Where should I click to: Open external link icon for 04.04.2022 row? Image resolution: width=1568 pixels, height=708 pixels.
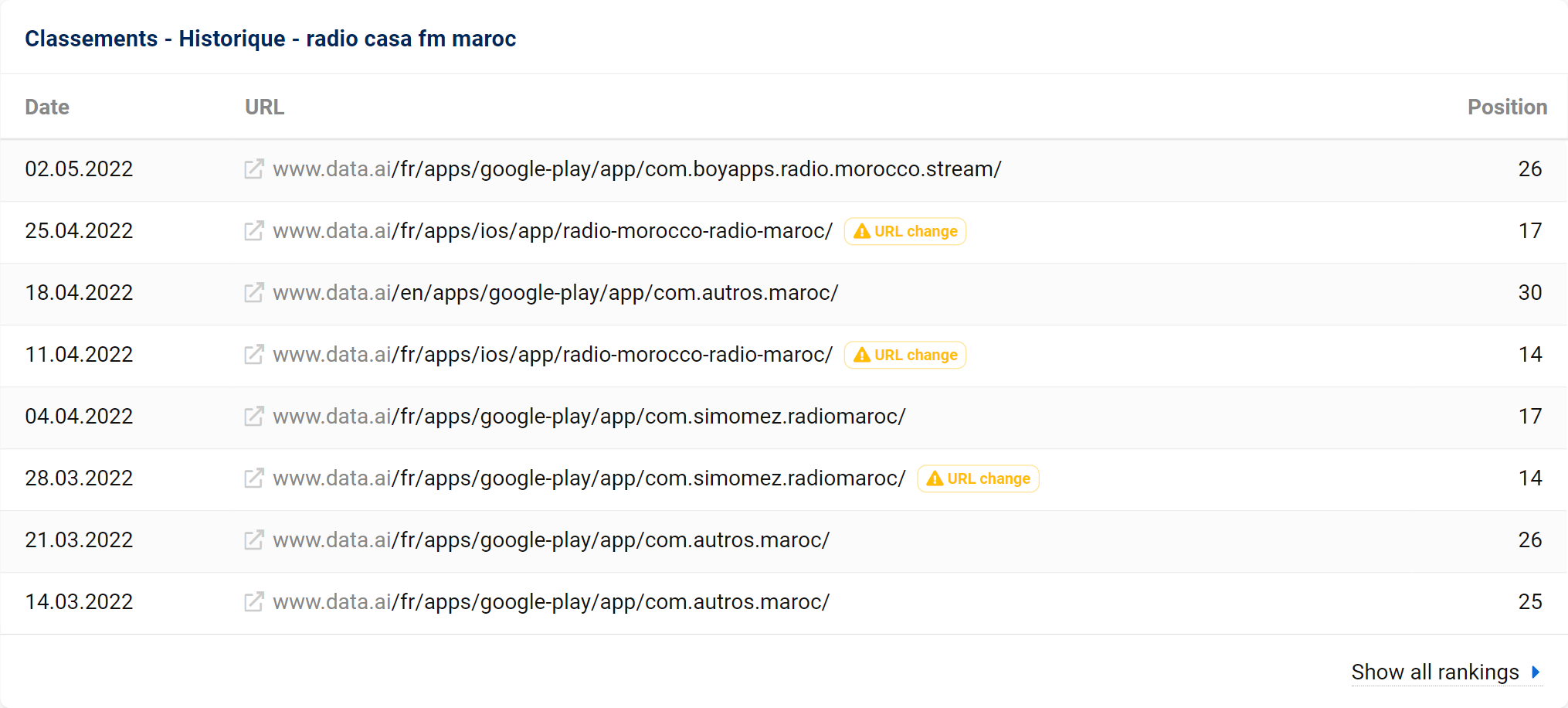click(x=254, y=416)
